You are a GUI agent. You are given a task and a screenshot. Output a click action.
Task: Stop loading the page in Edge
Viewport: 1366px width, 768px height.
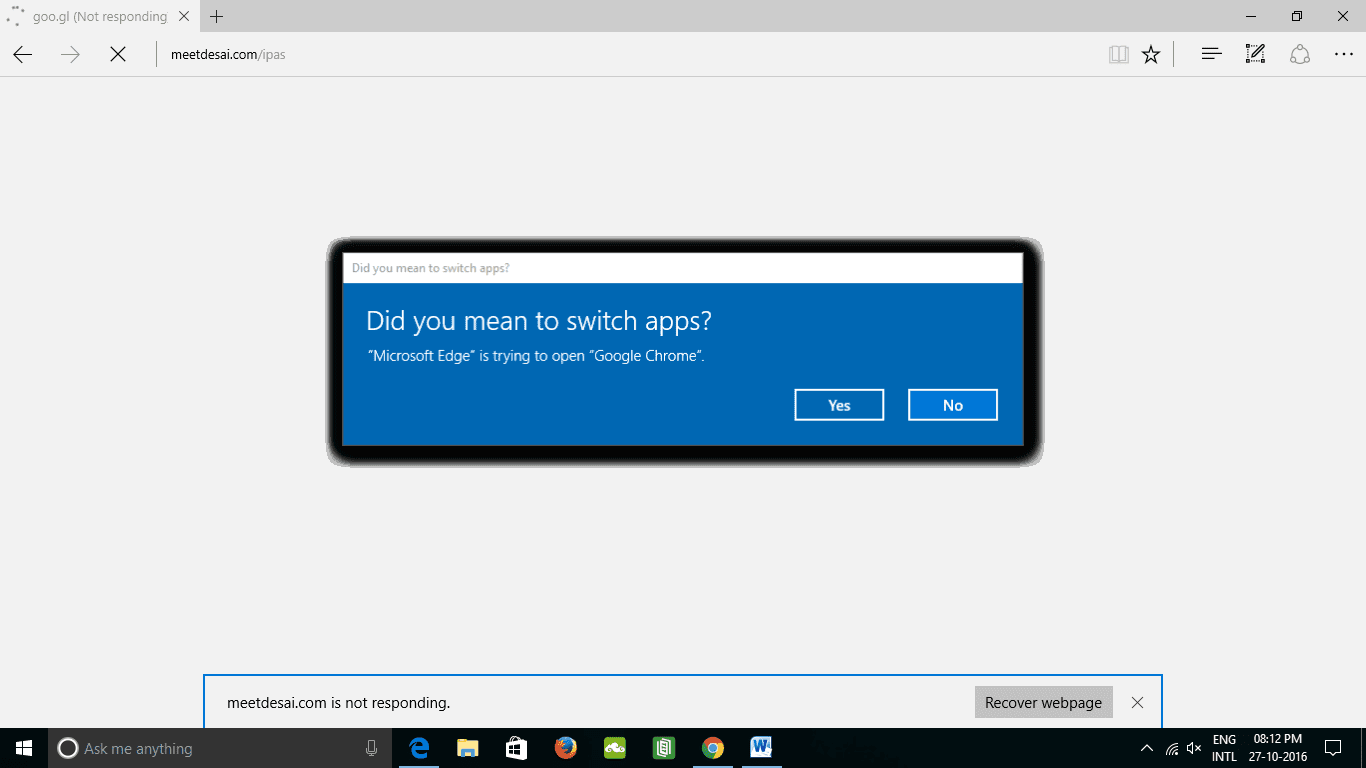click(x=118, y=55)
